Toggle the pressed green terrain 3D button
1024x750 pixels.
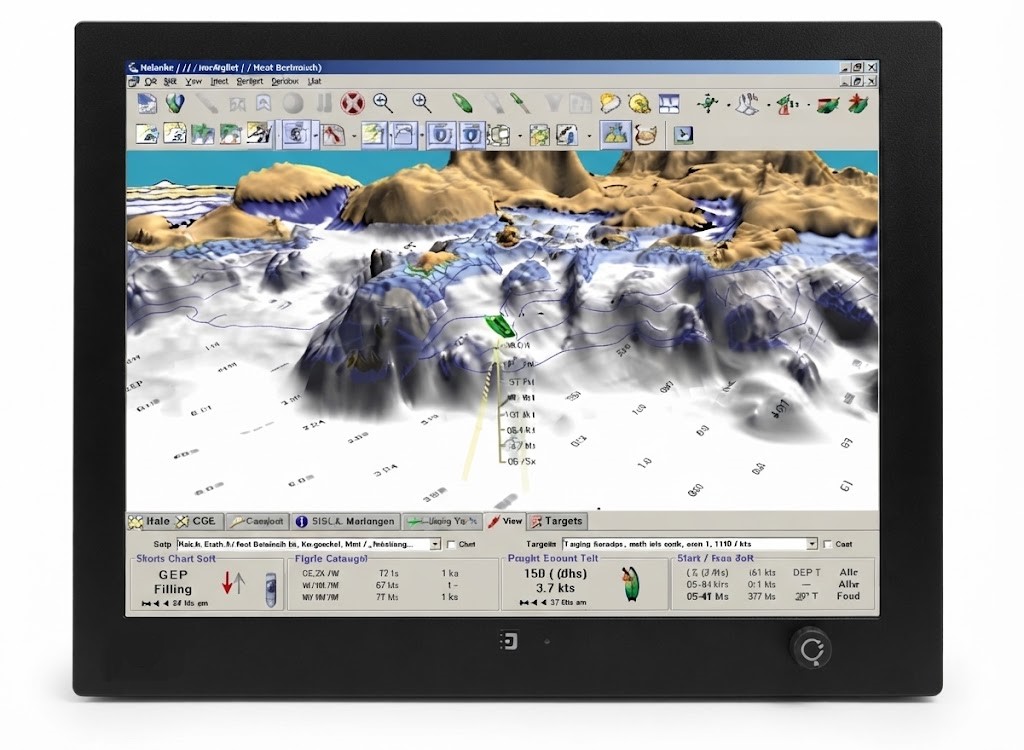pos(615,135)
